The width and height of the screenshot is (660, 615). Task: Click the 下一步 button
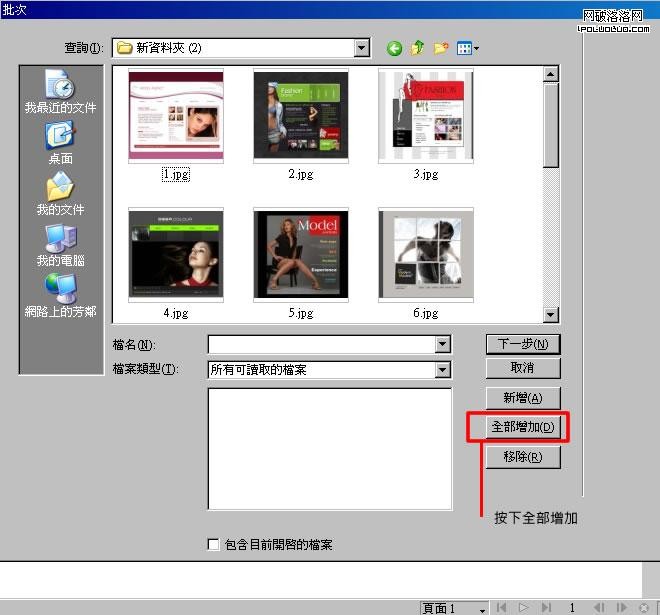tap(523, 344)
